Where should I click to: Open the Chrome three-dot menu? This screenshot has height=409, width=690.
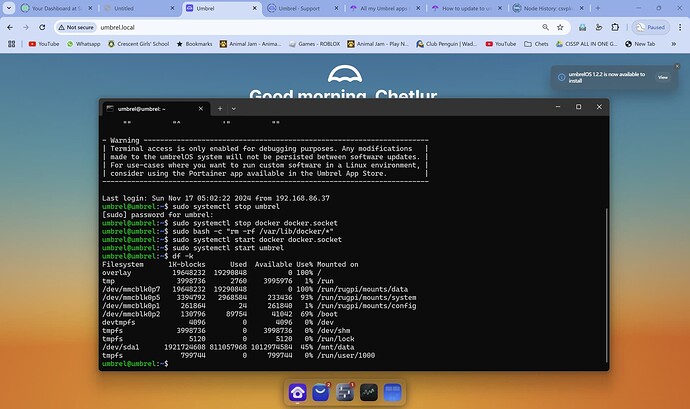680,27
